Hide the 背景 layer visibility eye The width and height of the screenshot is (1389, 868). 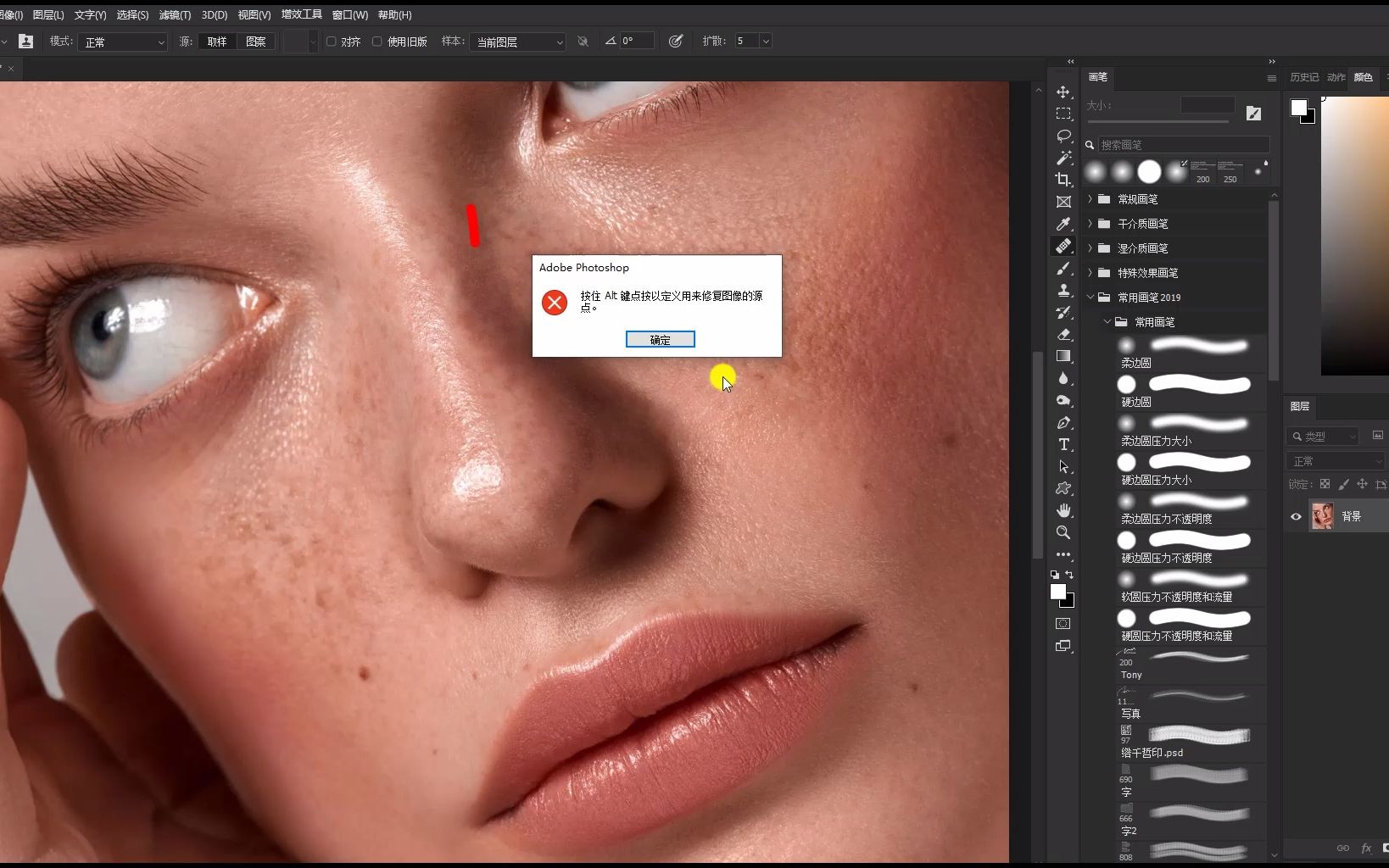click(1296, 516)
